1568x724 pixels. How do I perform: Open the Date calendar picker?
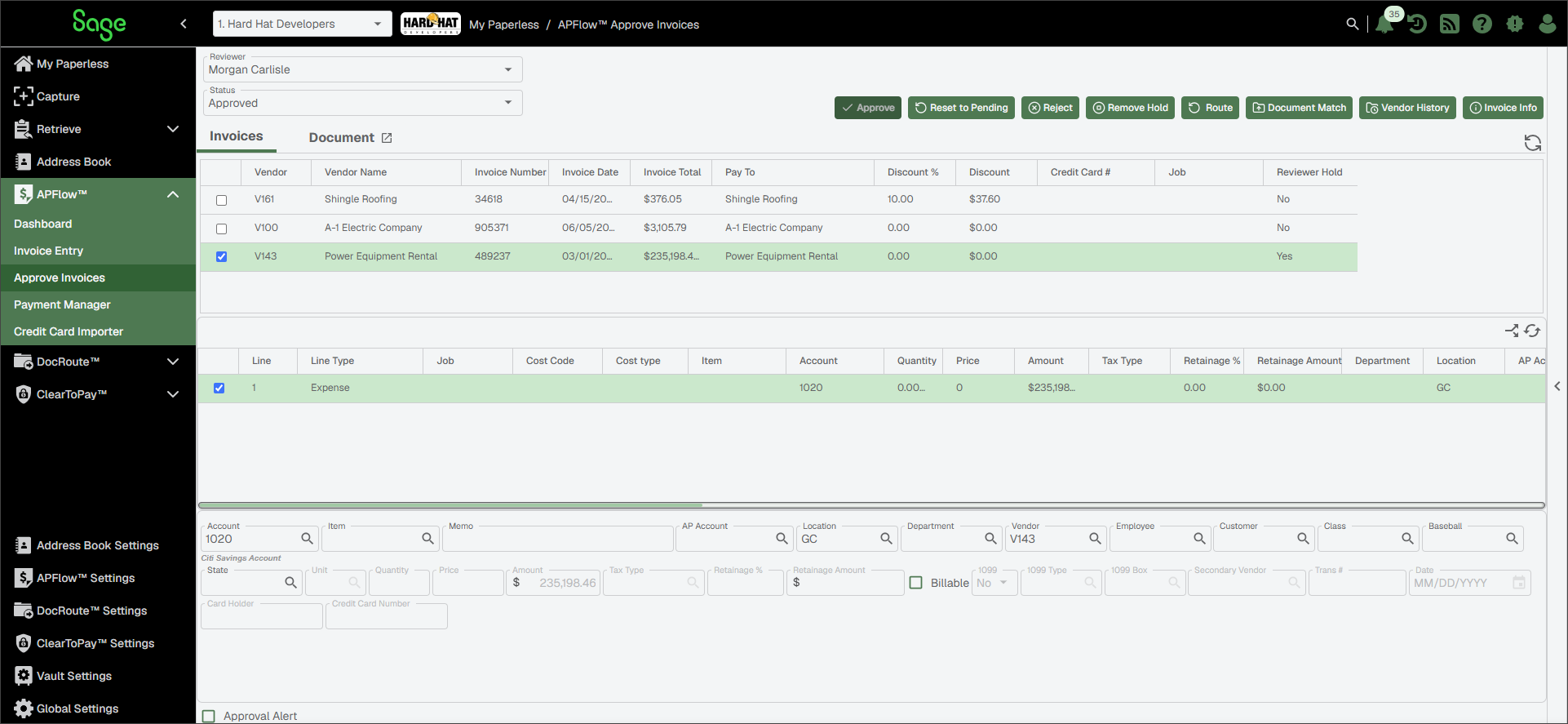[1519, 583]
